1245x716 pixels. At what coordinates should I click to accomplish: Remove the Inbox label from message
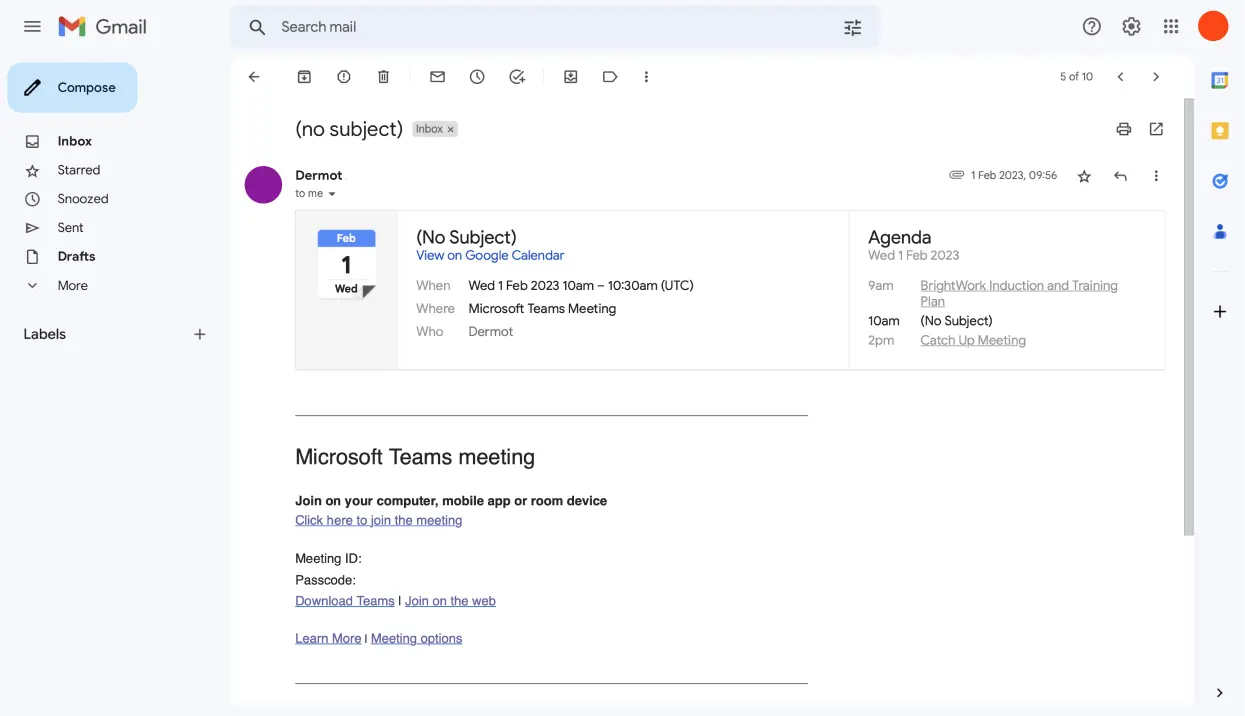451,130
